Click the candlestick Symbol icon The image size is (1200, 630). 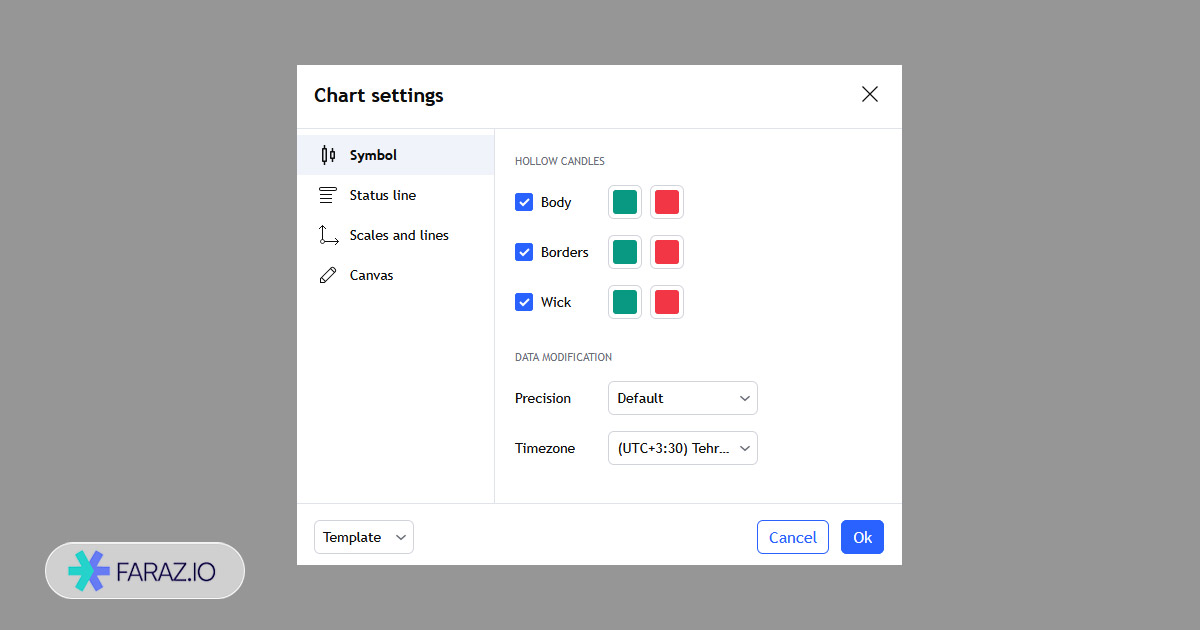pos(328,155)
